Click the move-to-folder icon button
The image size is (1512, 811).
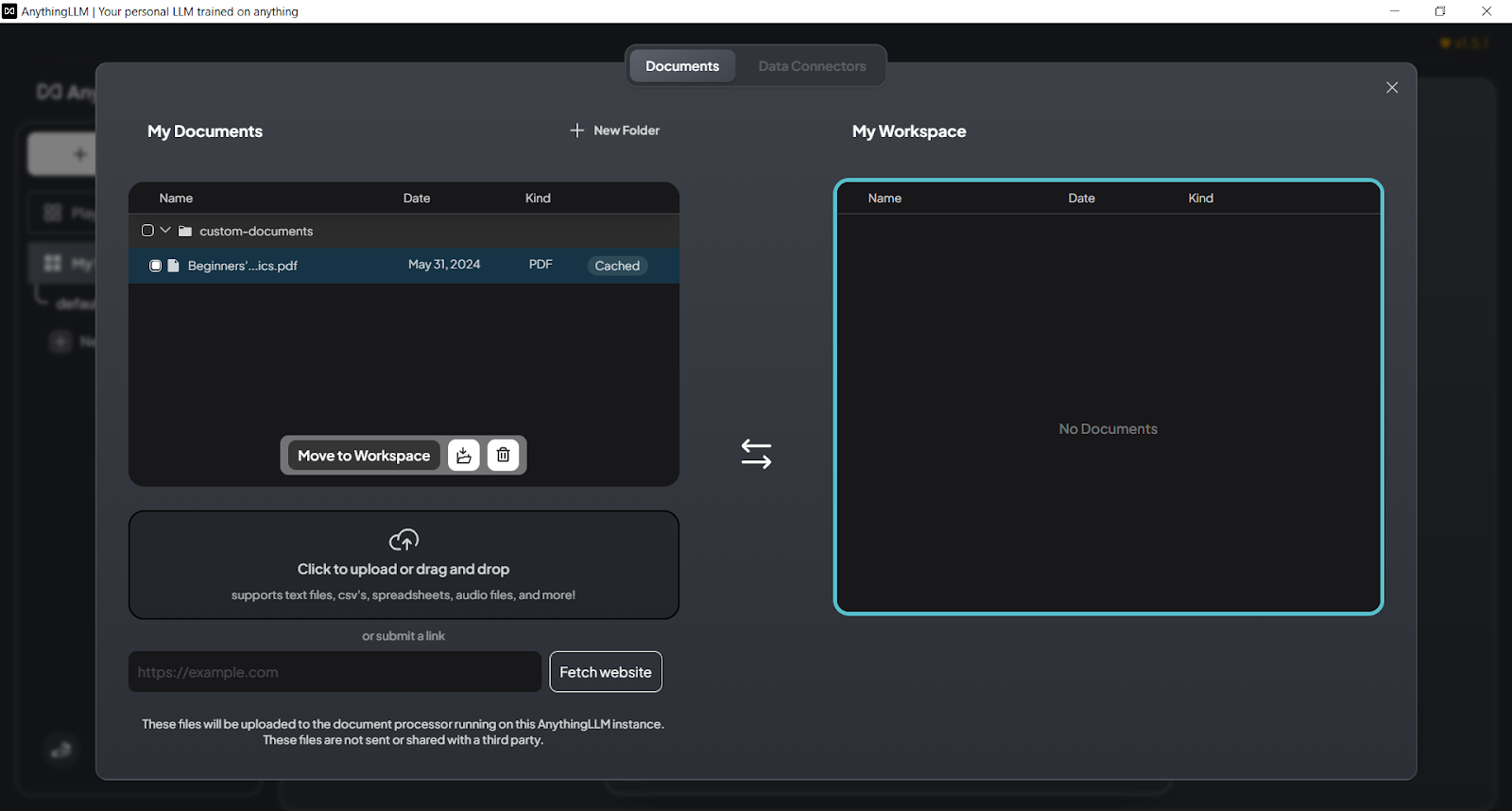[463, 456]
